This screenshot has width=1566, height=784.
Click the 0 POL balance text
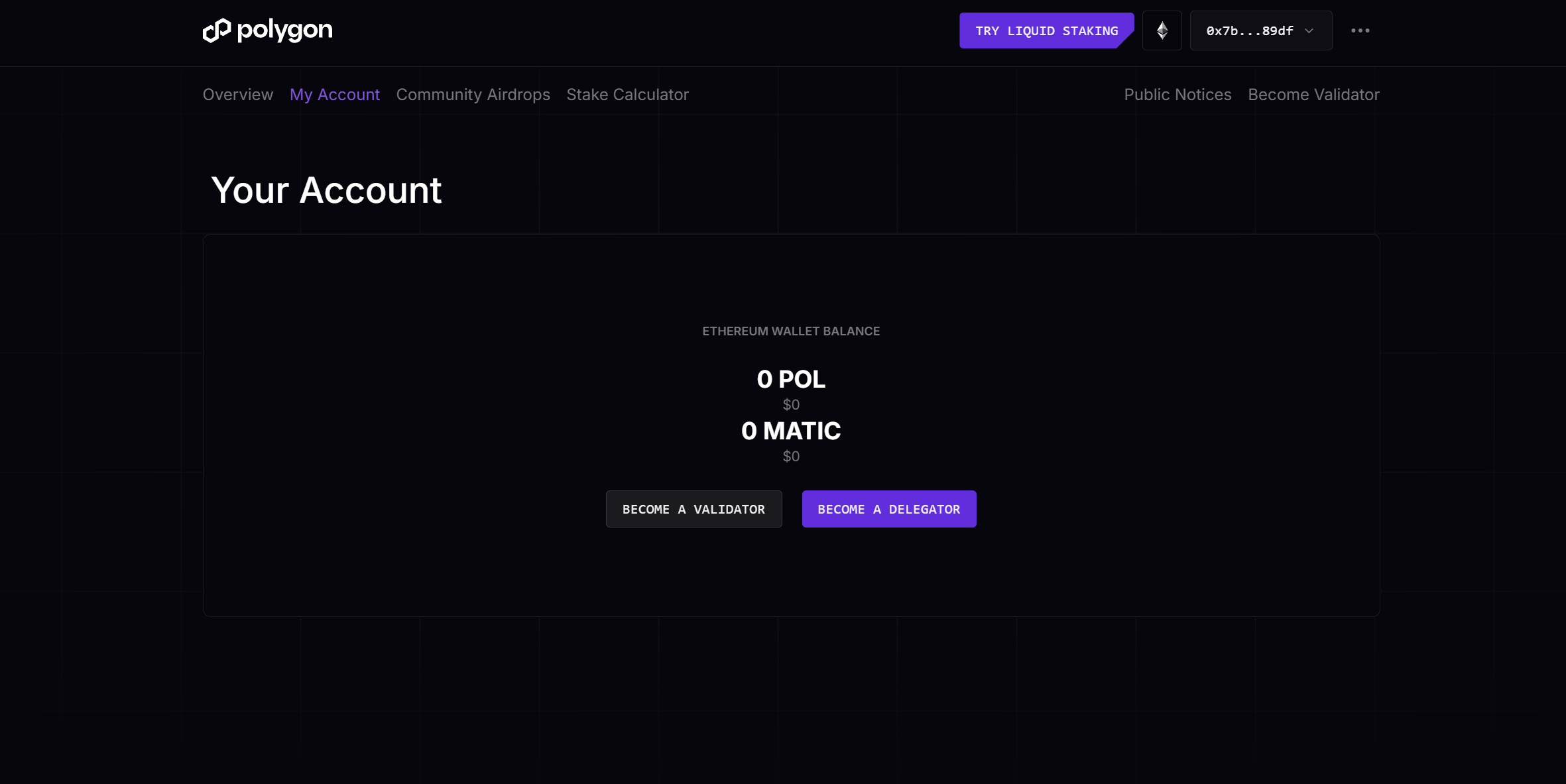(x=791, y=379)
